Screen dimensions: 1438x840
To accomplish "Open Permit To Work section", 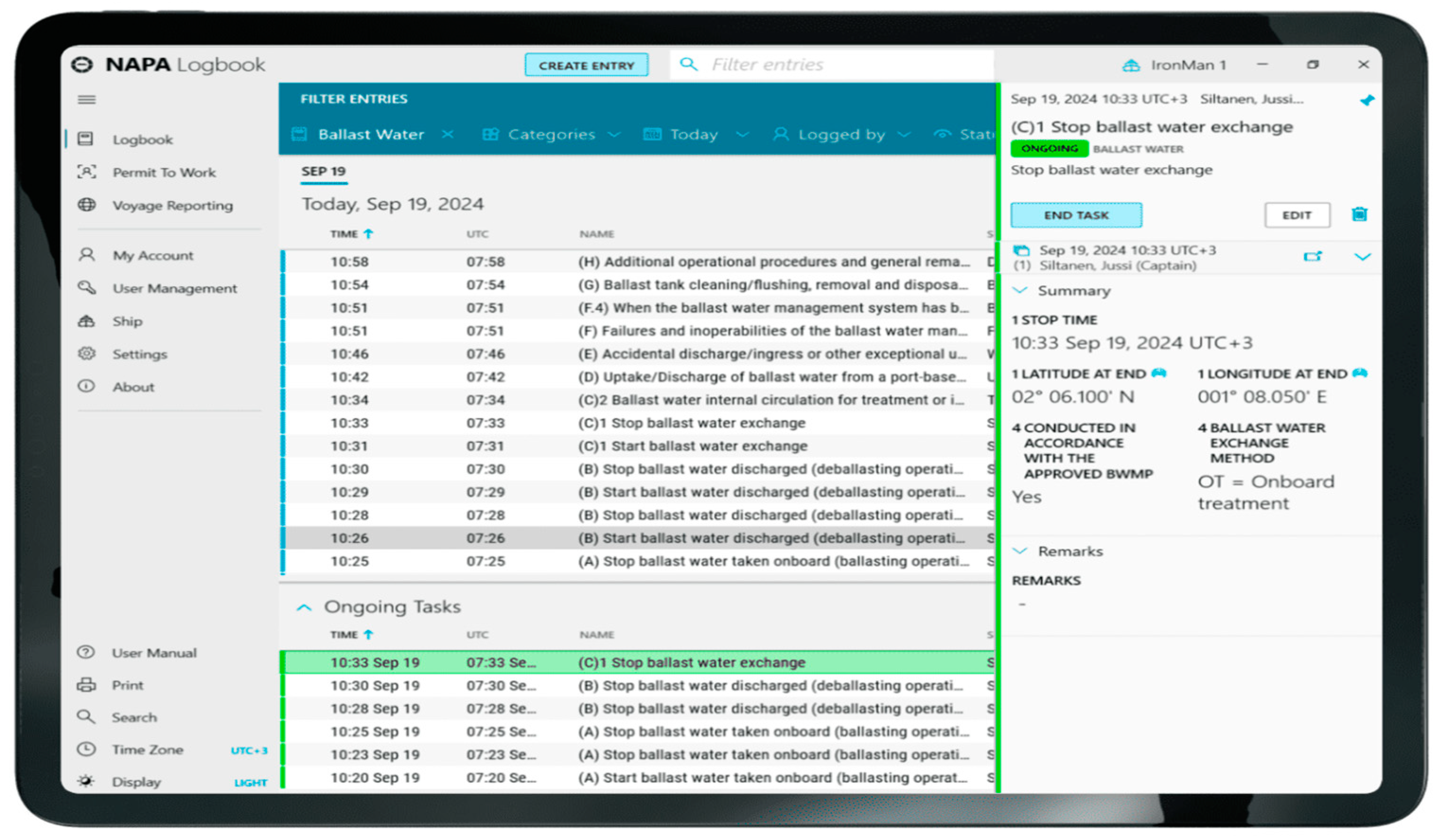I will 164,172.
